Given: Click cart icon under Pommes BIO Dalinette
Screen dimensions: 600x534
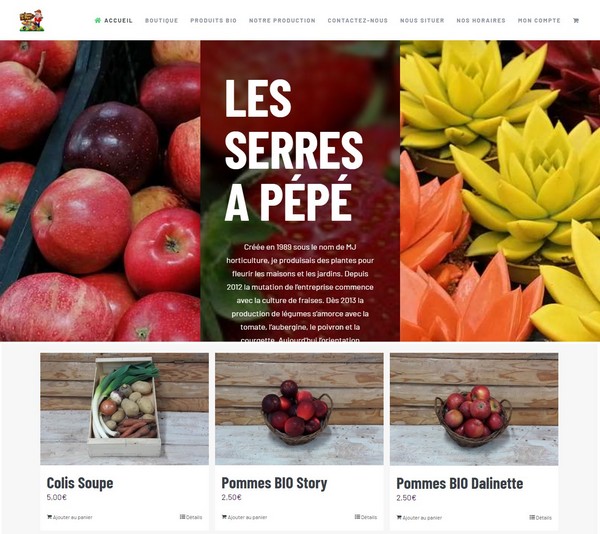Looking at the screenshot, I should pos(399,517).
